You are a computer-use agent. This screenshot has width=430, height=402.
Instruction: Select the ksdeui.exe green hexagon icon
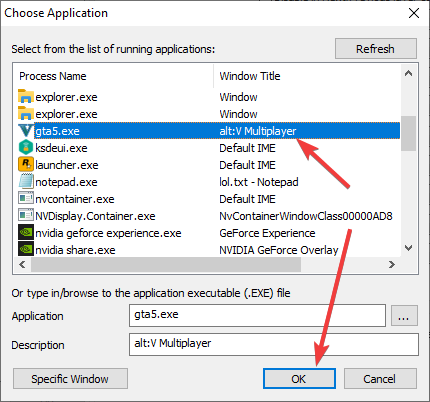(x=26, y=148)
